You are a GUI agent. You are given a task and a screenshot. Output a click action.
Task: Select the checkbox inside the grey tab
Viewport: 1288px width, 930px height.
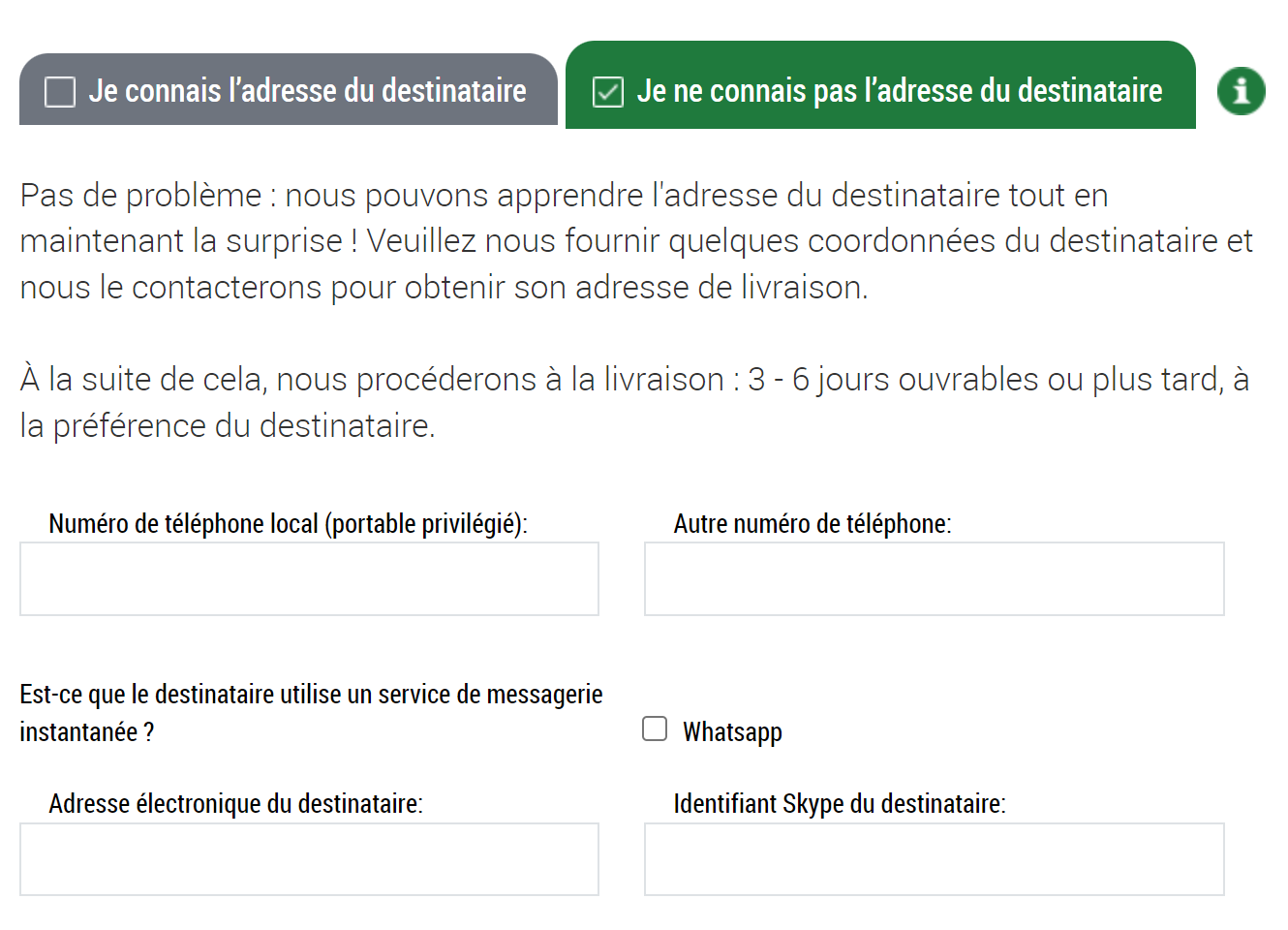pos(60,90)
